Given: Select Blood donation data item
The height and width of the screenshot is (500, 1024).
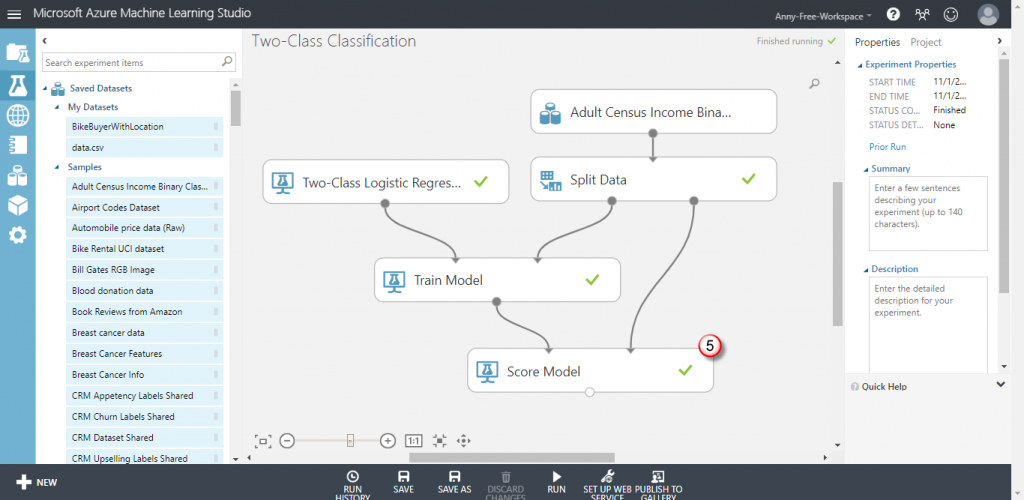Looking at the screenshot, I should coord(144,290).
